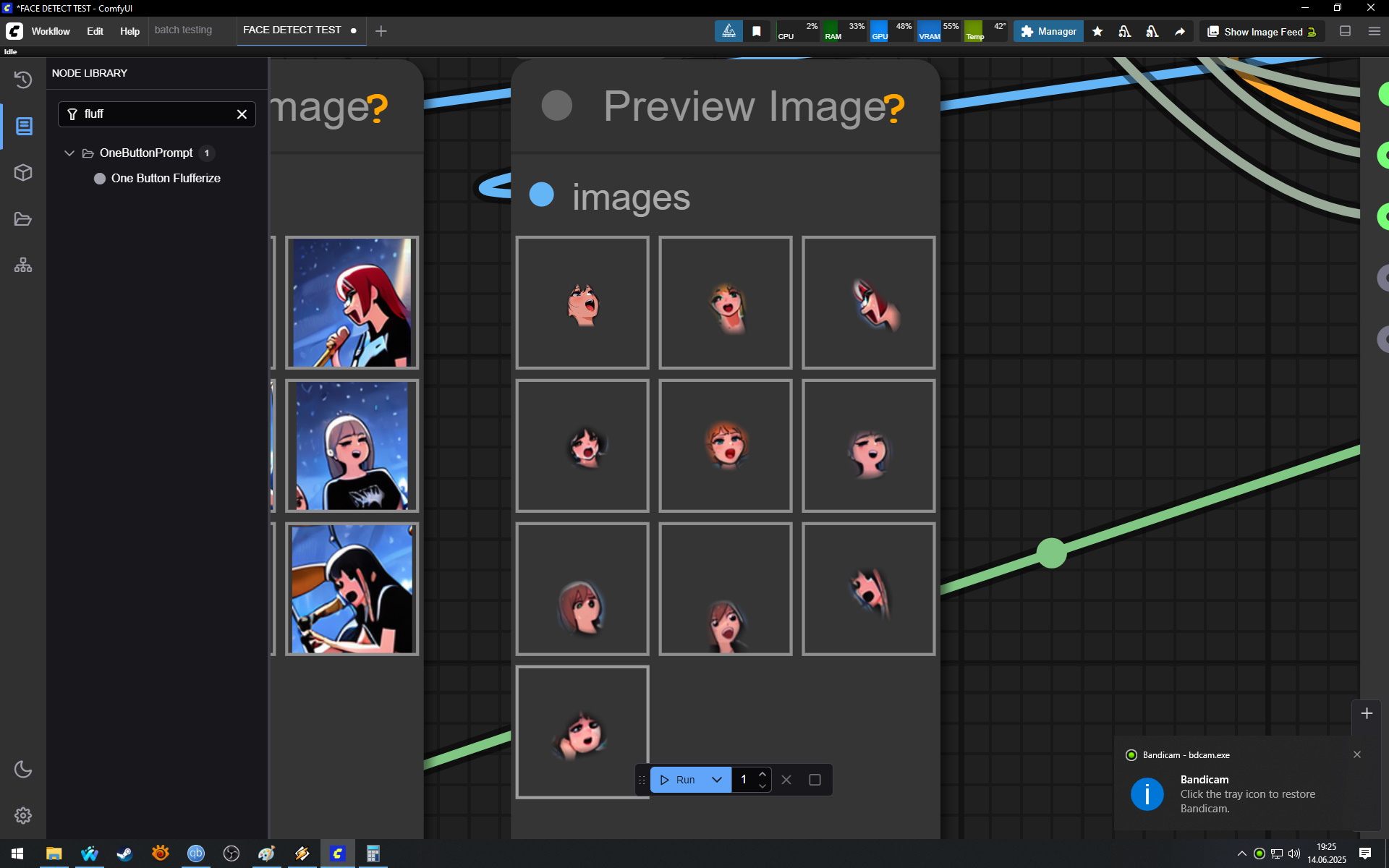Add a new workflow tab with plus
The height and width of the screenshot is (868, 1389).
point(381,31)
